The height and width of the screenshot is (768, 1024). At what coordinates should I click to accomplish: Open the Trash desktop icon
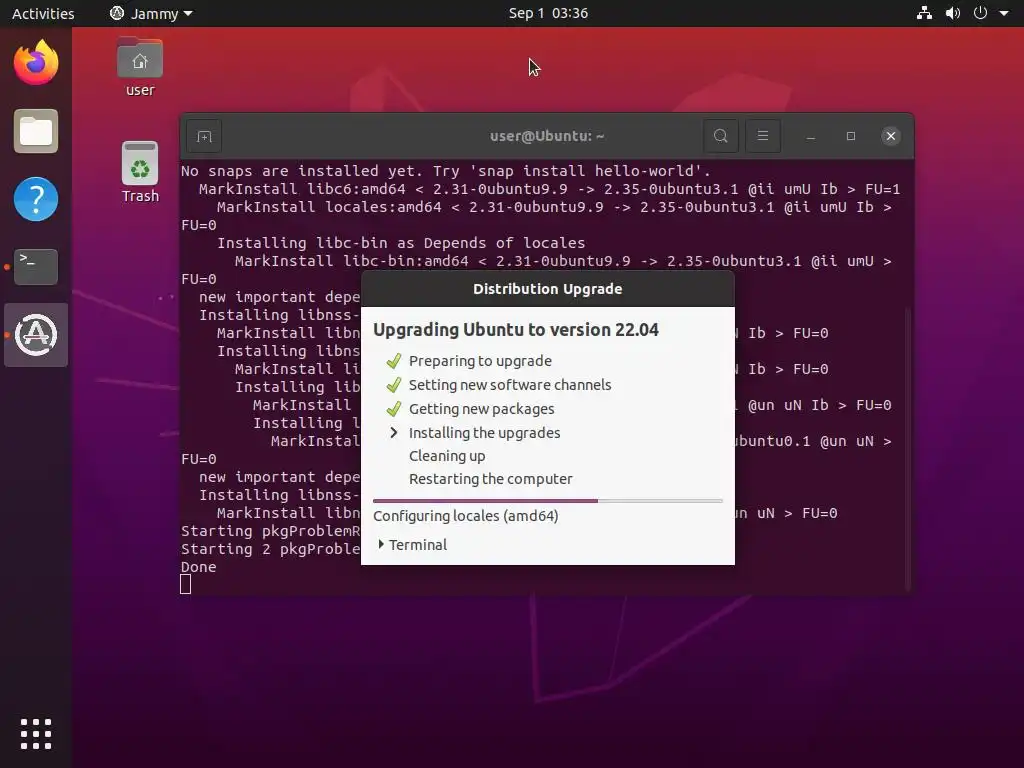140,172
